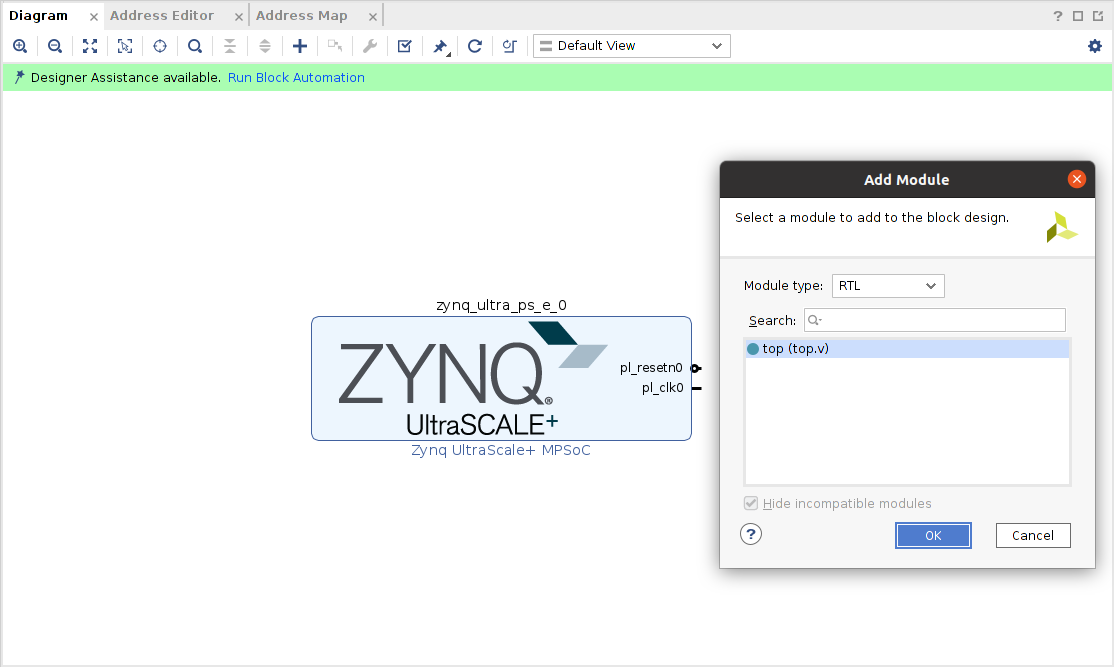The height and width of the screenshot is (667, 1114).
Task: Switch to the Address Map tab
Action: click(x=302, y=16)
